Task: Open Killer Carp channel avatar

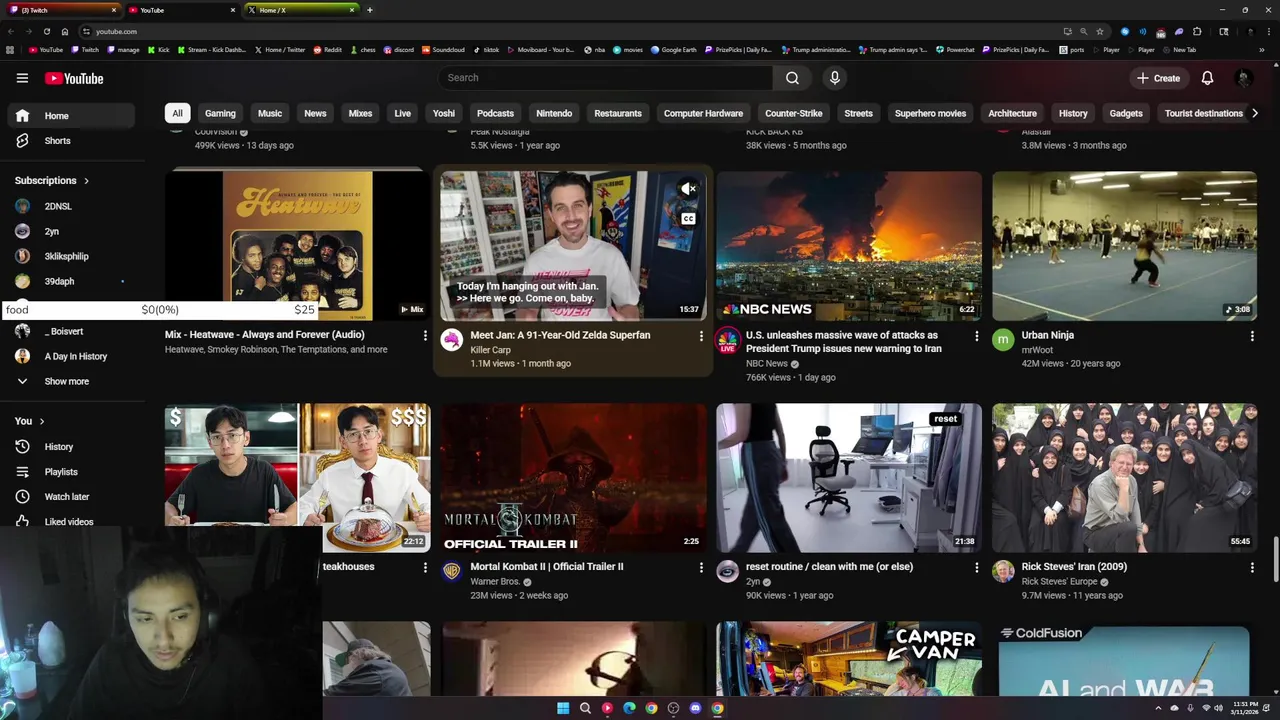Action: tap(452, 340)
